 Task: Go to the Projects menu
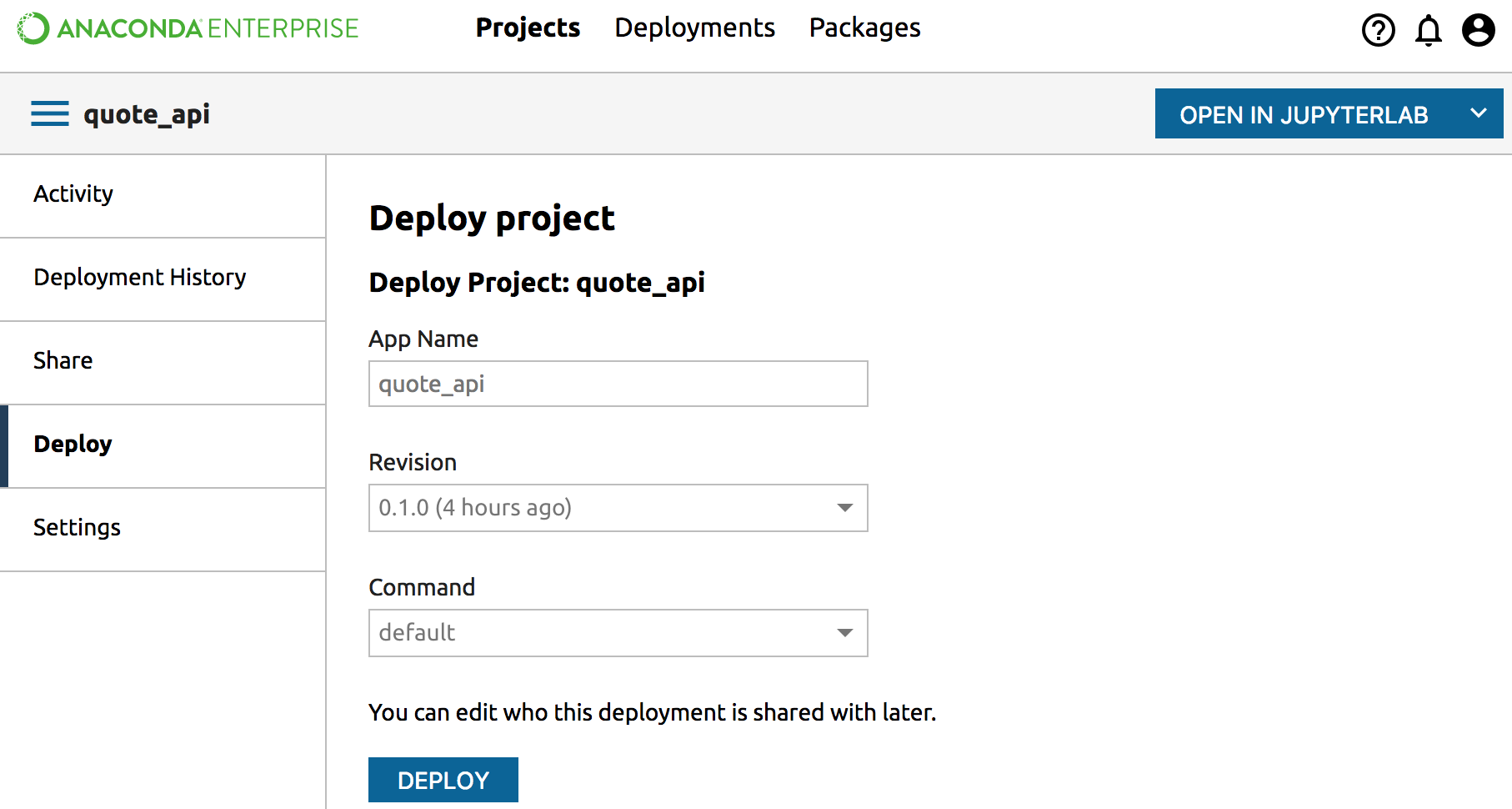[528, 28]
